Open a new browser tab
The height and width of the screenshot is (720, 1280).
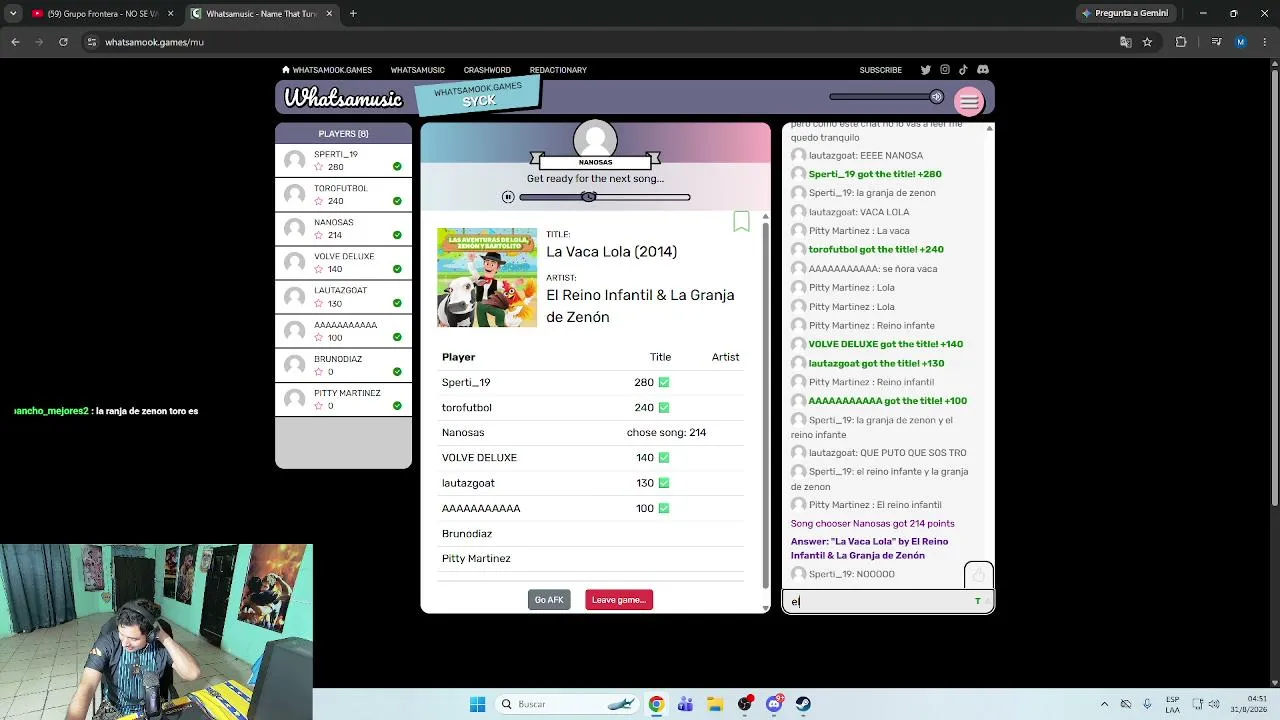353,14
